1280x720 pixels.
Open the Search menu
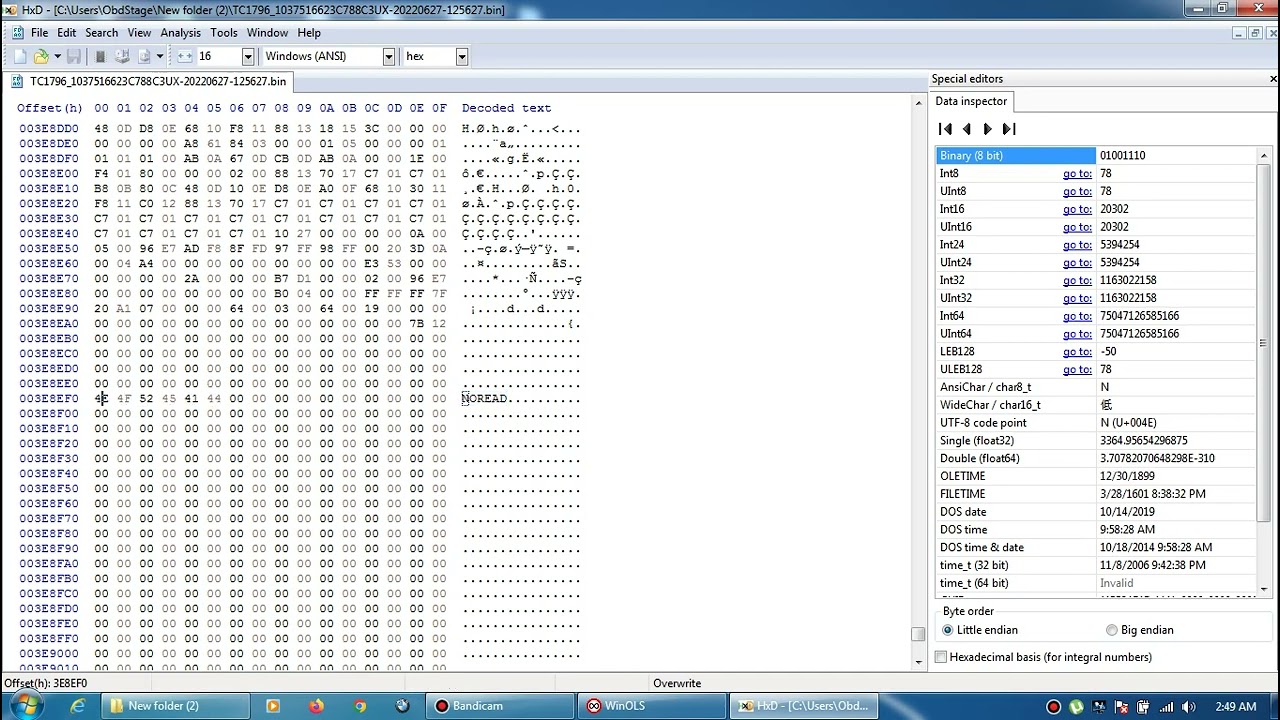101,33
